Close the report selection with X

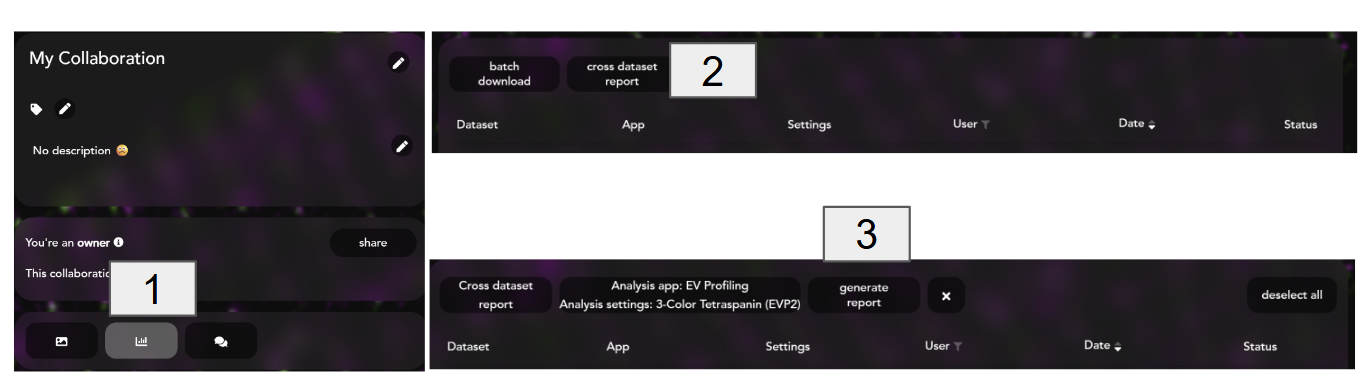tap(946, 296)
